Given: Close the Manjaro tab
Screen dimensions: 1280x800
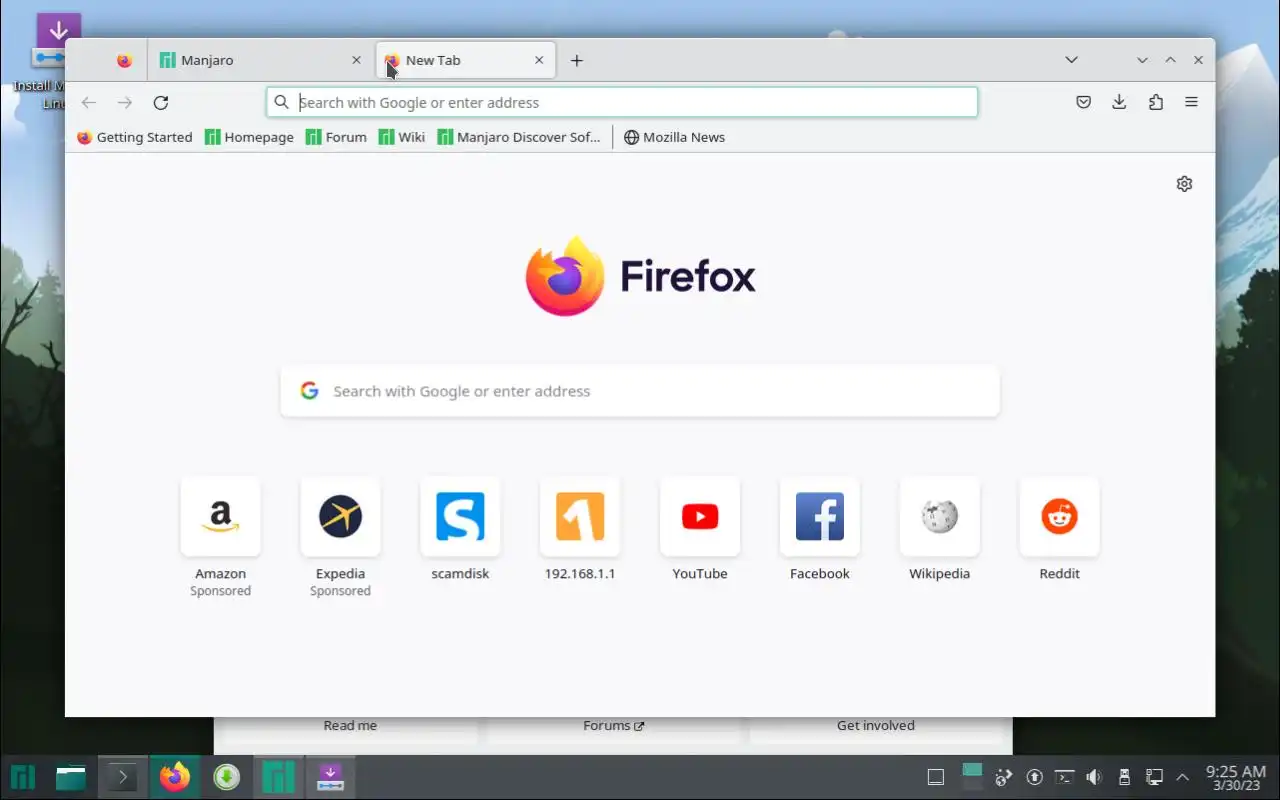Looking at the screenshot, I should [x=356, y=60].
